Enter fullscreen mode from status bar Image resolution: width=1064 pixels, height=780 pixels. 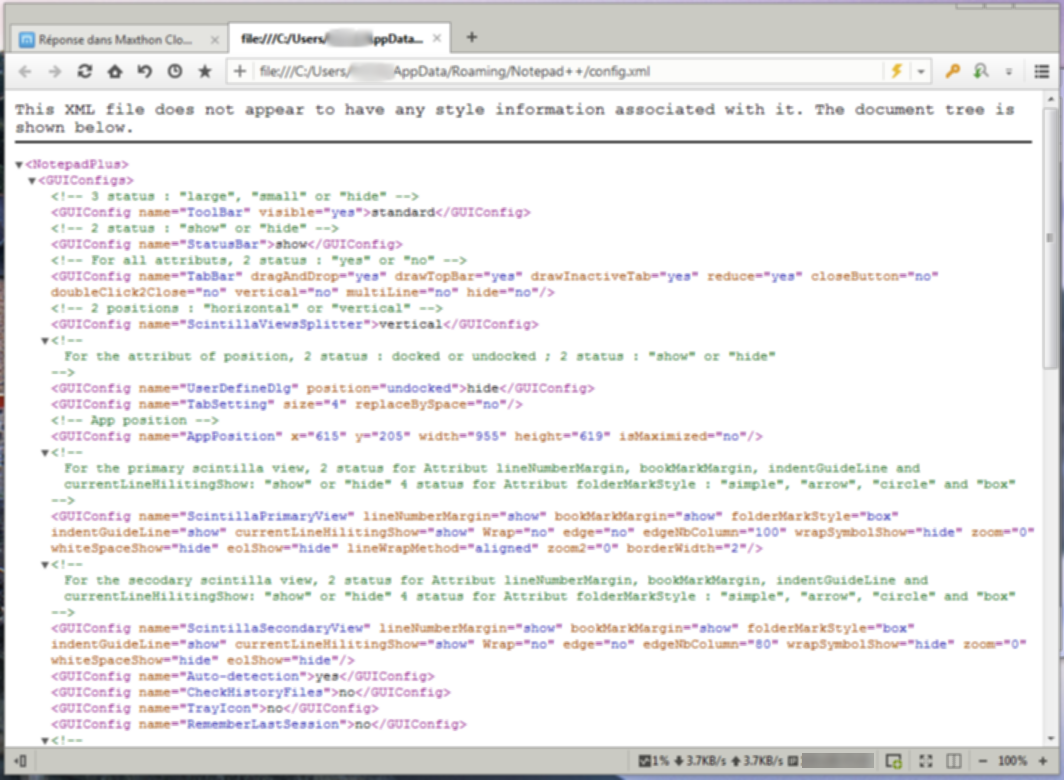click(x=926, y=761)
